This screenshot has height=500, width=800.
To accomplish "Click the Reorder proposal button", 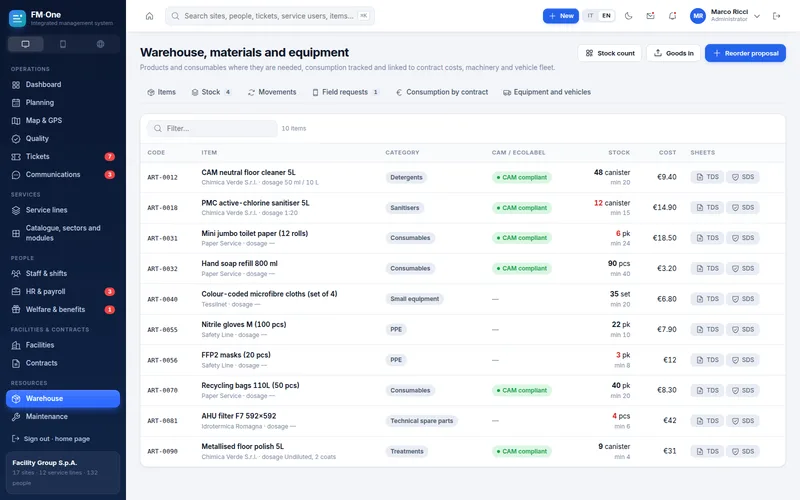I will (x=745, y=53).
